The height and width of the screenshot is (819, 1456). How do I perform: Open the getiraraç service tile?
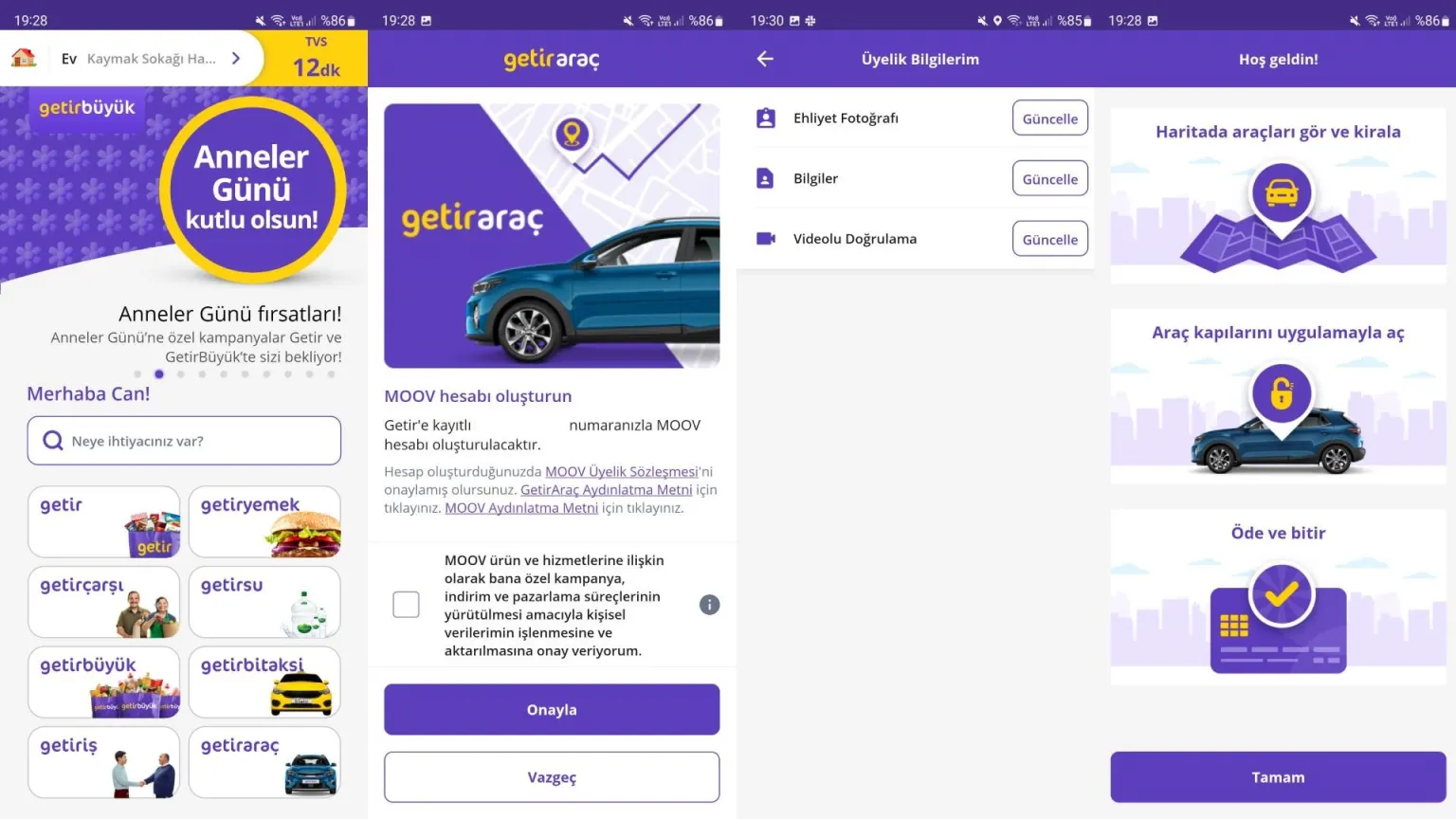tap(264, 762)
